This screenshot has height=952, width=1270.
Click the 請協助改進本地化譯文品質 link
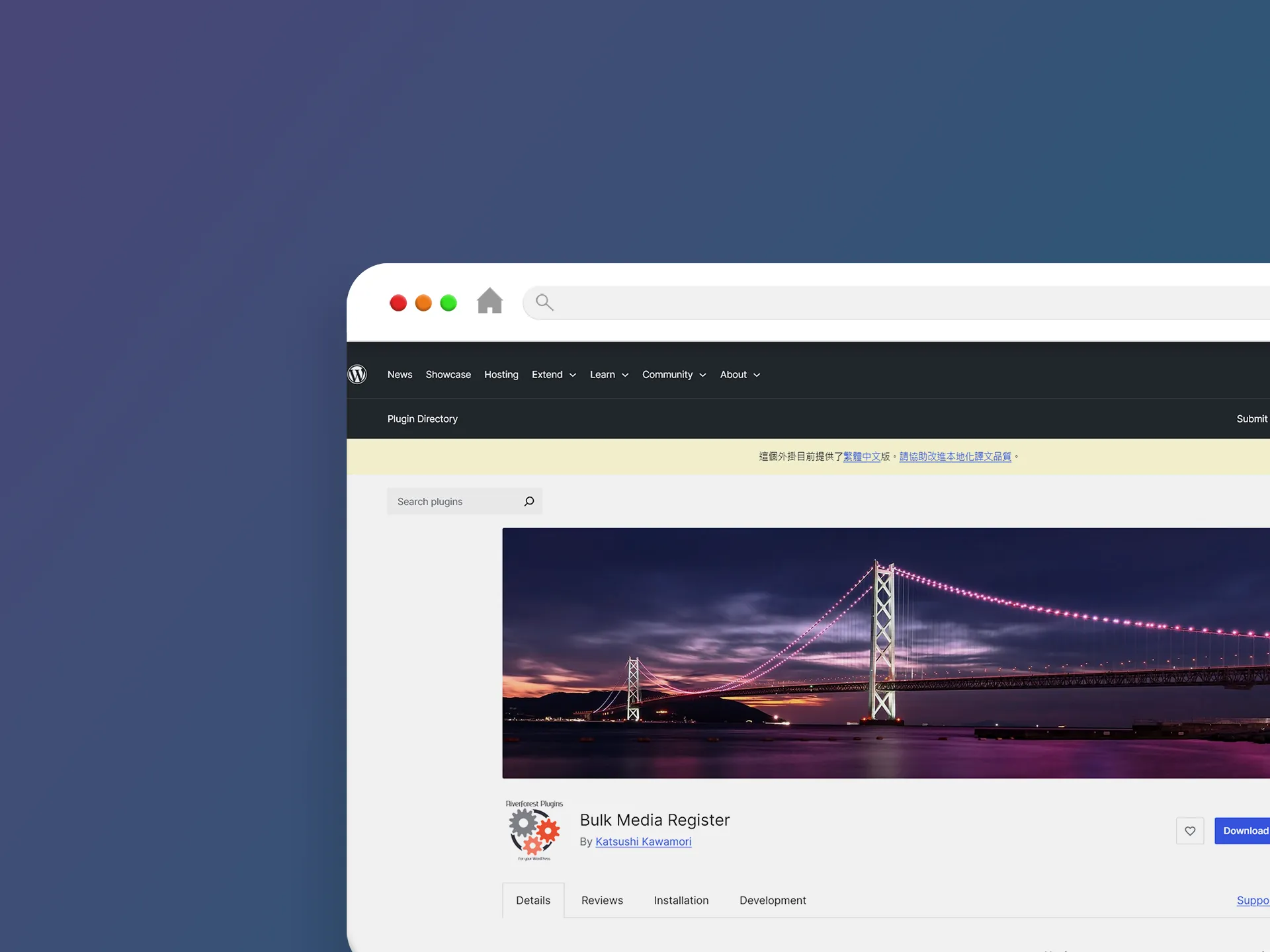click(x=955, y=457)
